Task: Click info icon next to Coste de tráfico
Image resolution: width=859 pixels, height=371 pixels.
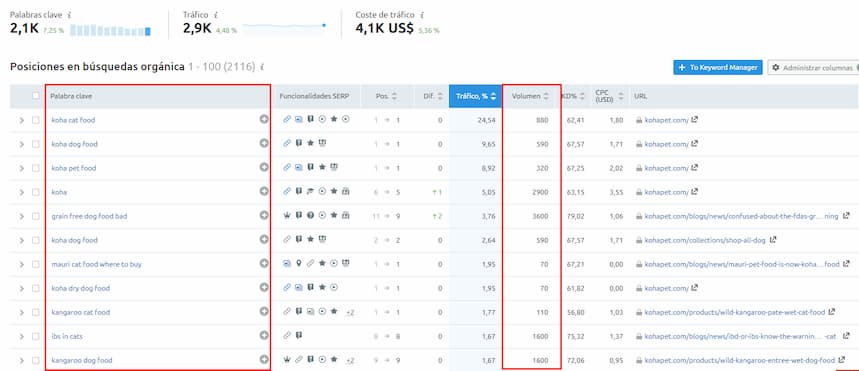Action: click(x=422, y=15)
